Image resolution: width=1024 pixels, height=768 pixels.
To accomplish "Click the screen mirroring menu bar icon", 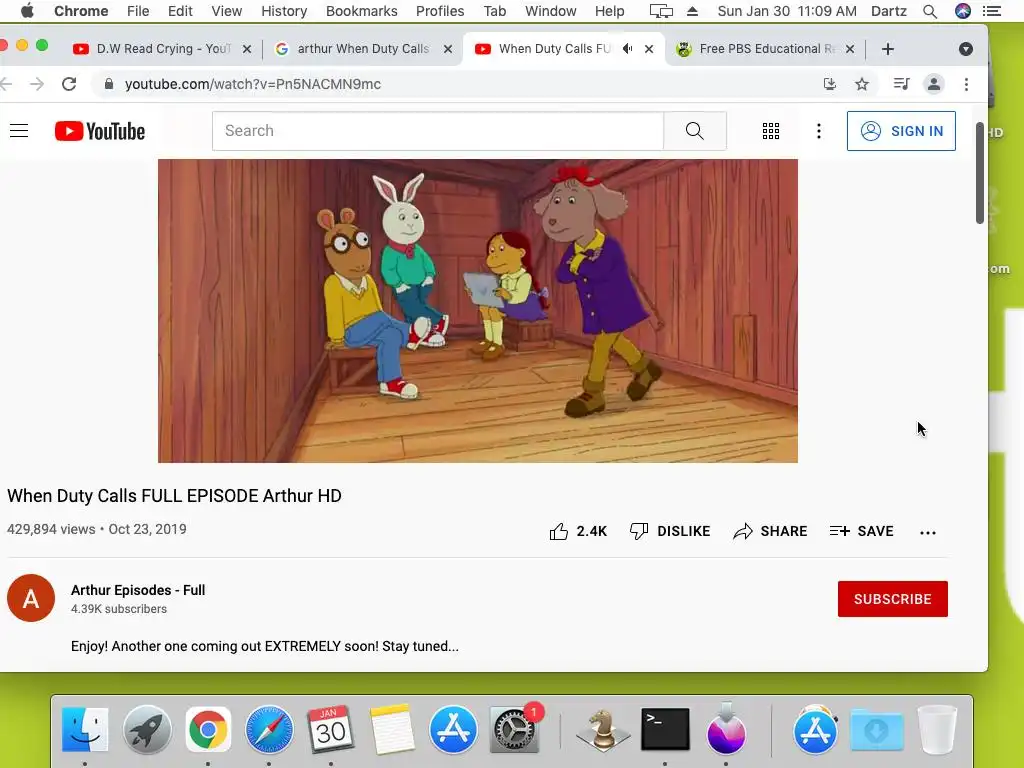I will click(x=661, y=11).
